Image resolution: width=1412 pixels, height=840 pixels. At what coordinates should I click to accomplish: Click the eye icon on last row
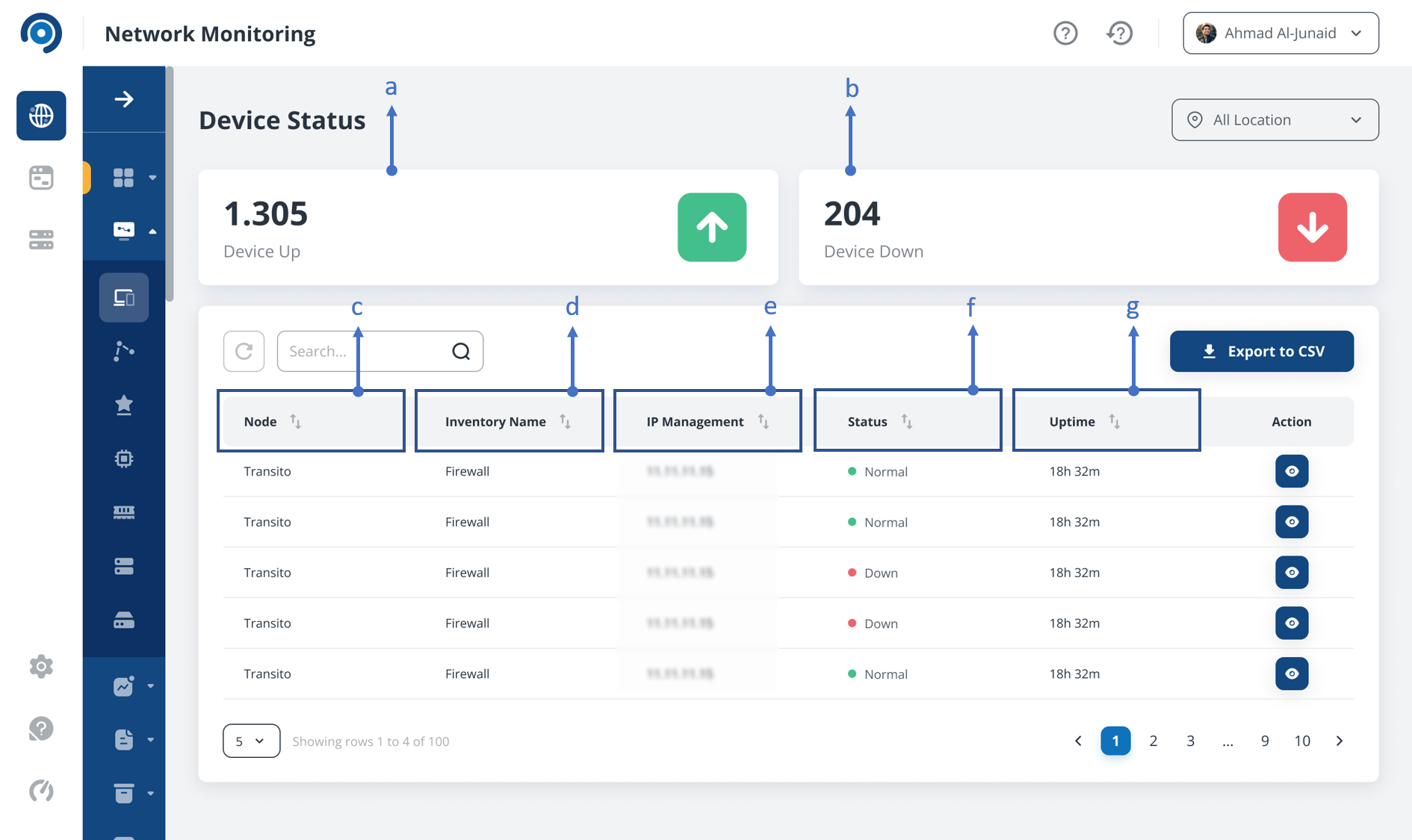click(x=1291, y=673)
